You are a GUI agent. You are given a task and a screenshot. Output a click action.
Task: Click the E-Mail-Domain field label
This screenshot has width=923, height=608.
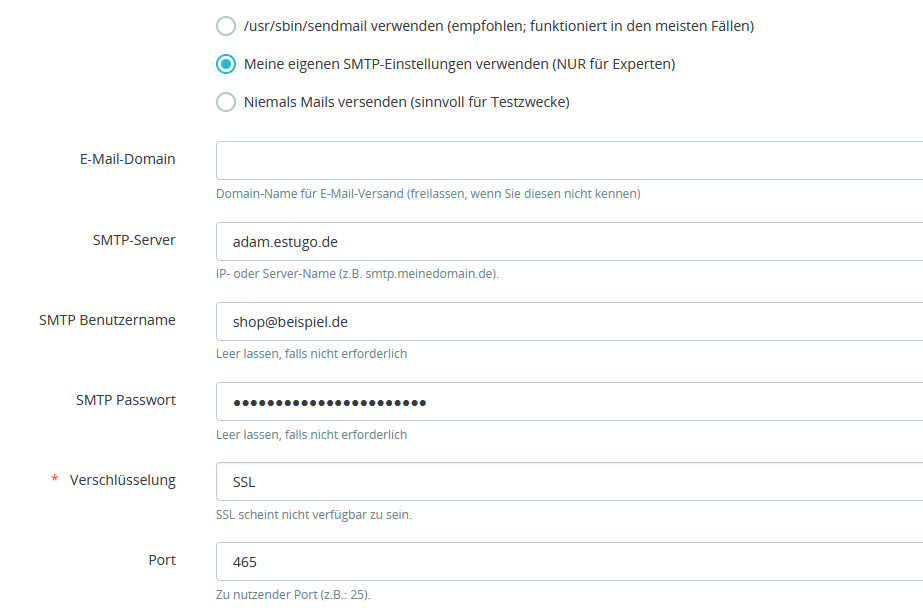(x=128, y=159)
